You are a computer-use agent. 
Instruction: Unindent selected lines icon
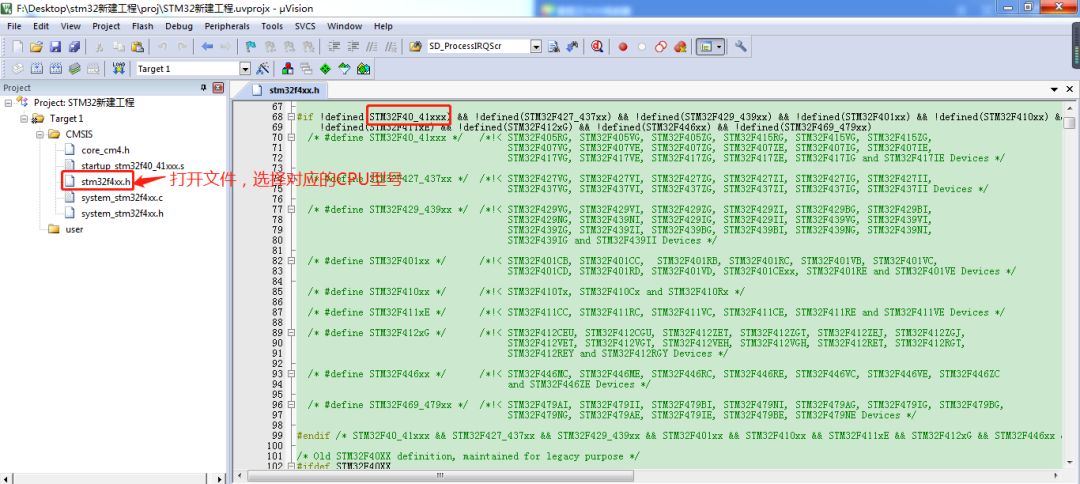pyautogui.click(x=353, y=47)
